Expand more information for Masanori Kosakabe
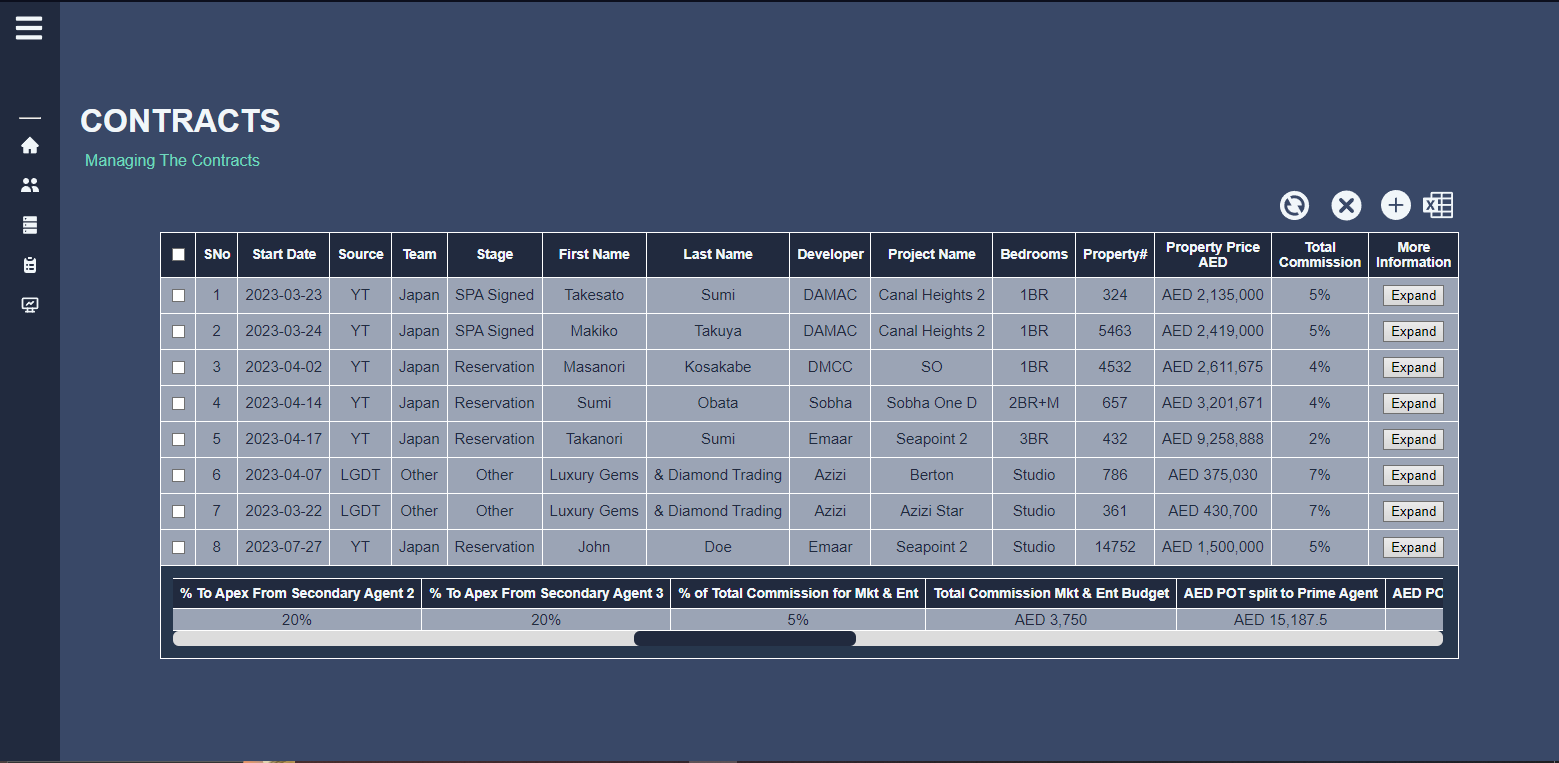The width and height of the screenshot is (1559, 763). pos(1413,368)
